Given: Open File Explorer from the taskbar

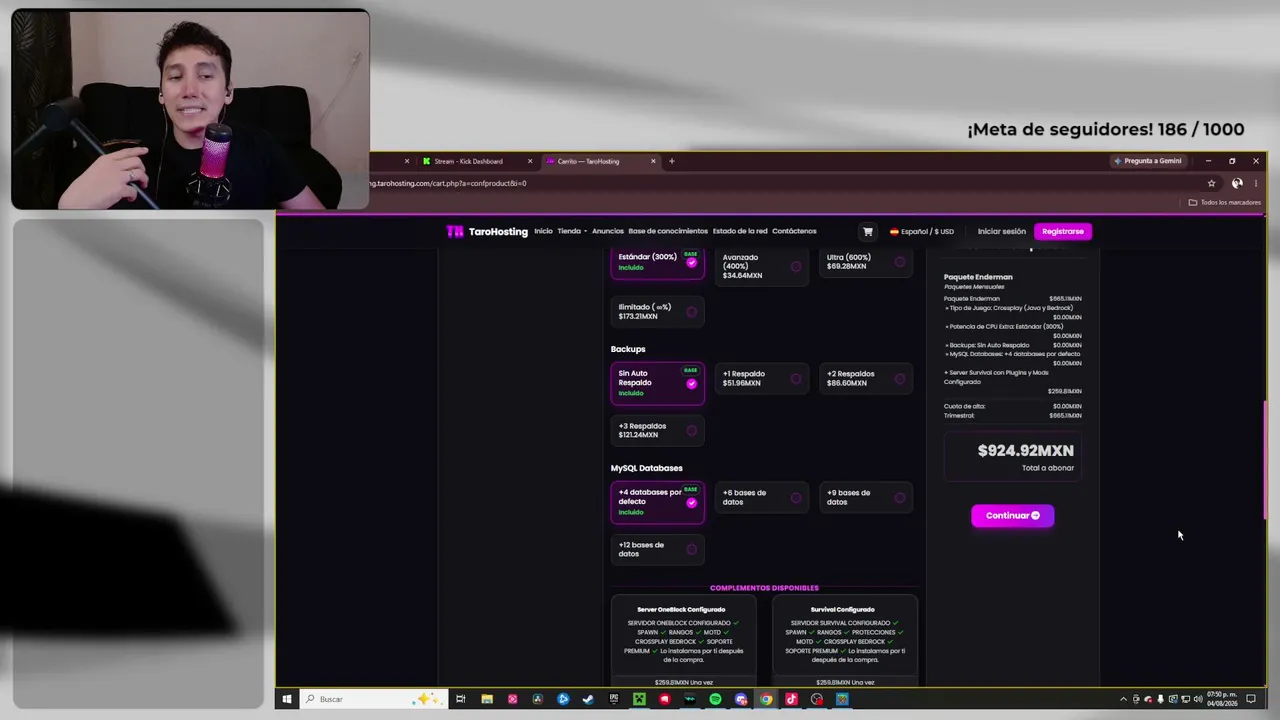Looking at the screenshot, I should click(486, 699).
